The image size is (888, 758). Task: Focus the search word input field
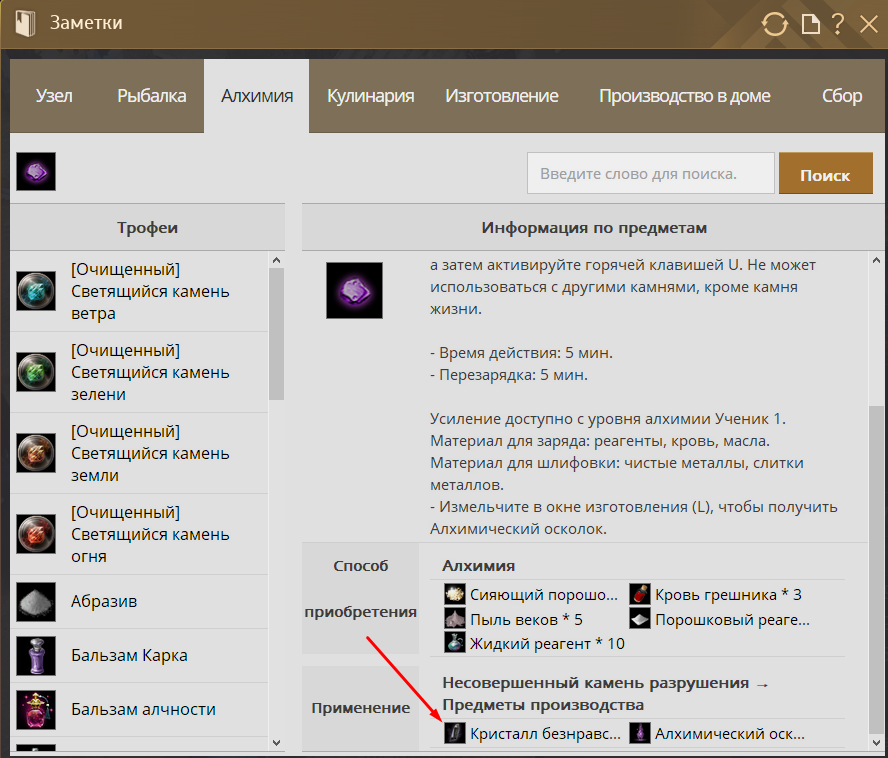point(650,173)
